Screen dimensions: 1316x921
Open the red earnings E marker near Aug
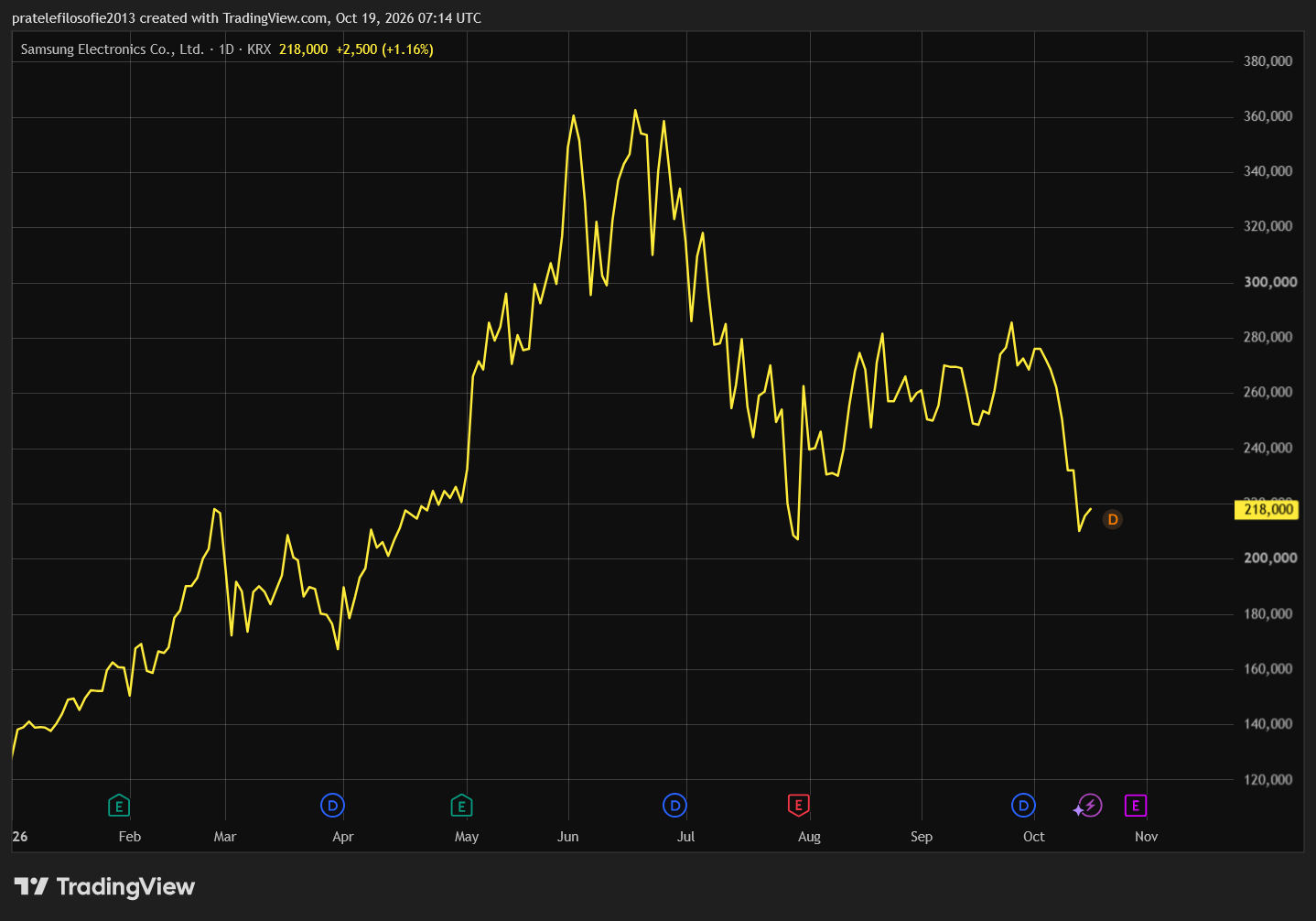(x=798, y=806)
